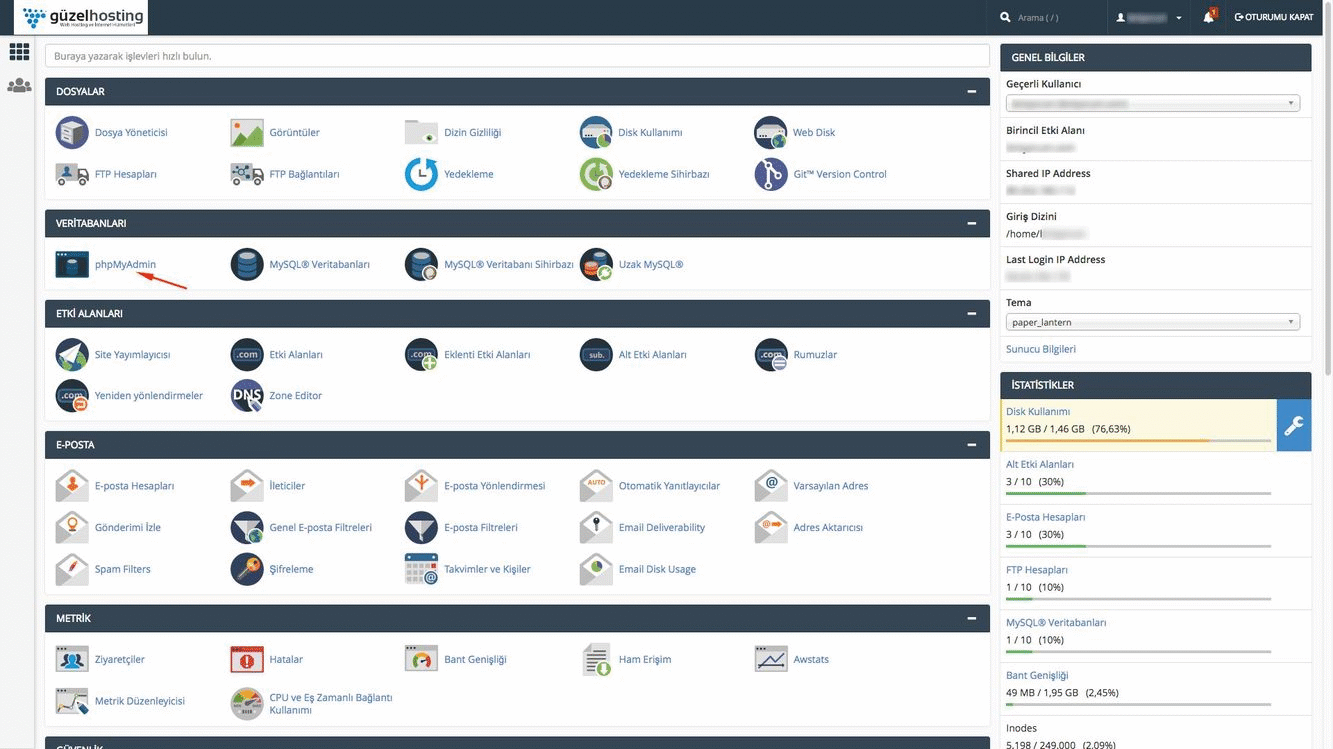This screenshot has width=1333, height=749.
Task: Click the Arama search box in header
Action: pos(1045,17)
